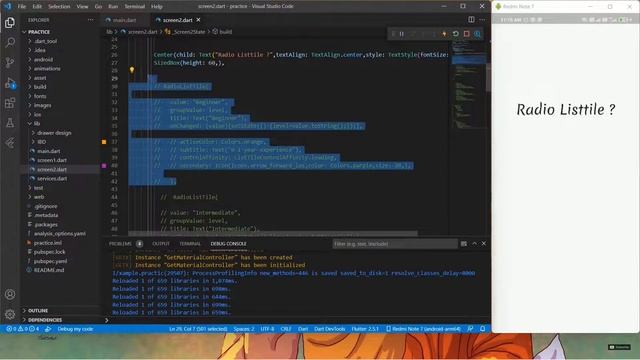Click the UTF-8 encoding status item
This screenshot has height=360, width=640.
click(267, 329)
